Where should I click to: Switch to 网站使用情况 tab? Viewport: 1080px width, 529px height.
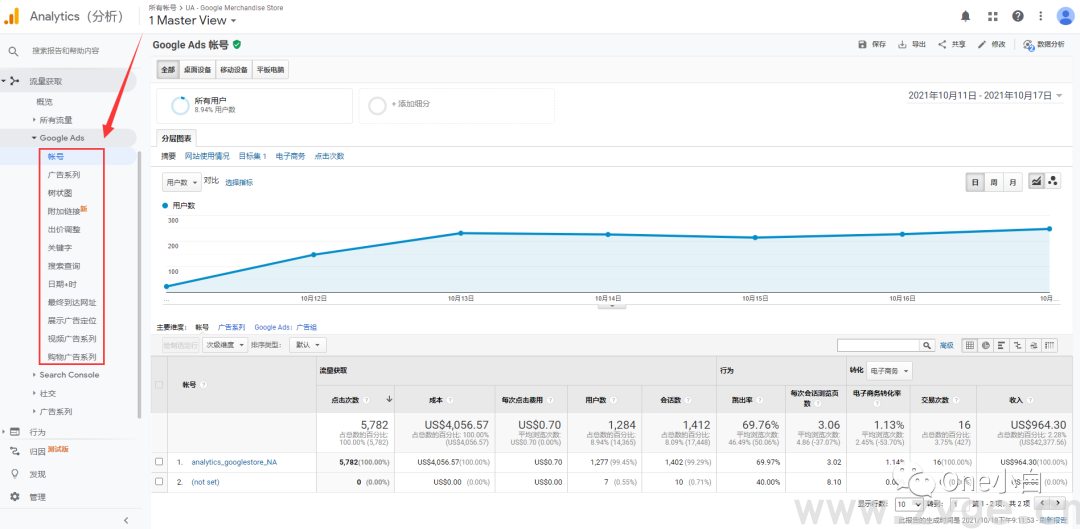tap(207, 156)
